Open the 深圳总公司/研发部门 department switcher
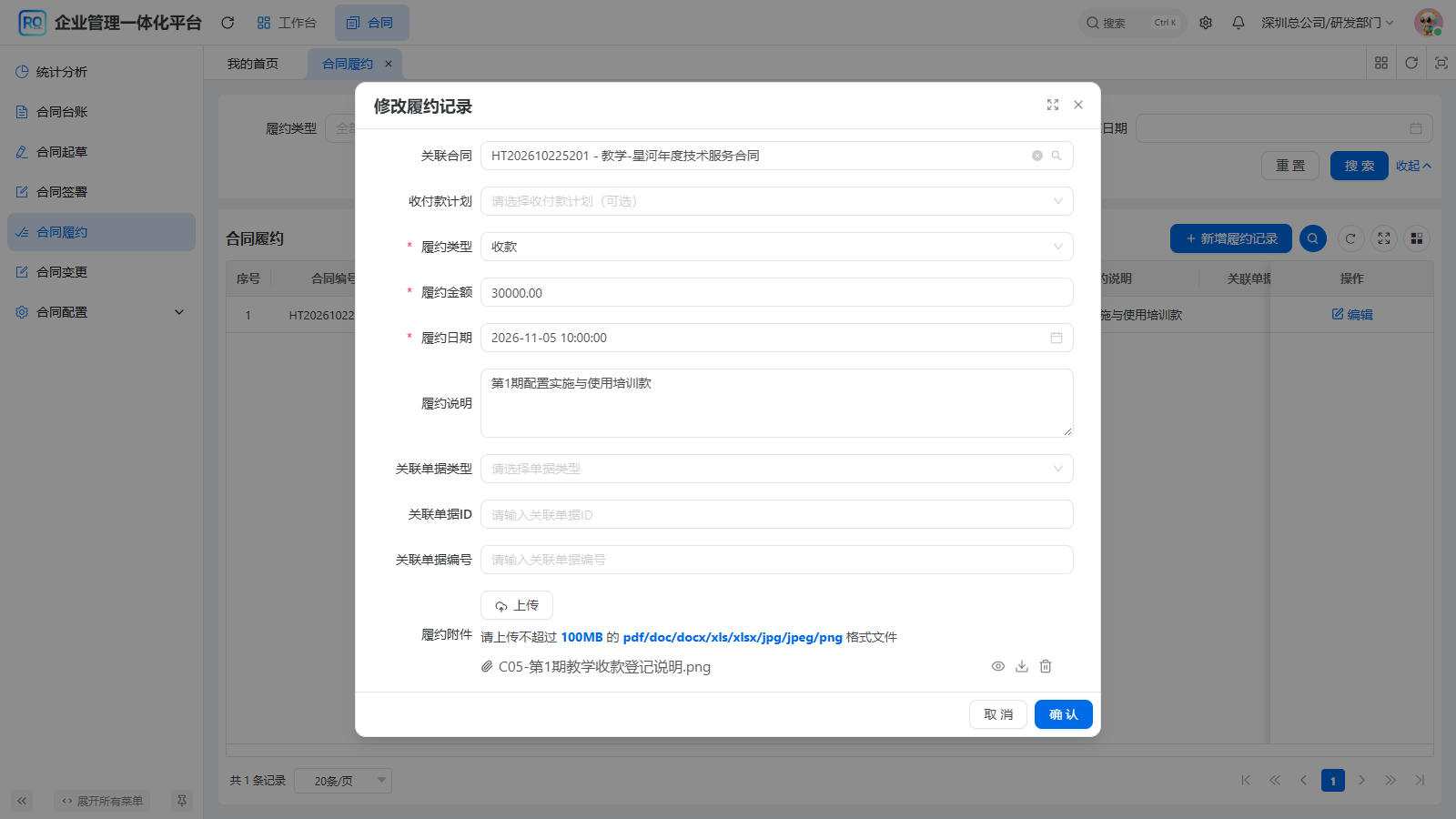Viewport: 1456px width, 819px height. point(1327,23)
